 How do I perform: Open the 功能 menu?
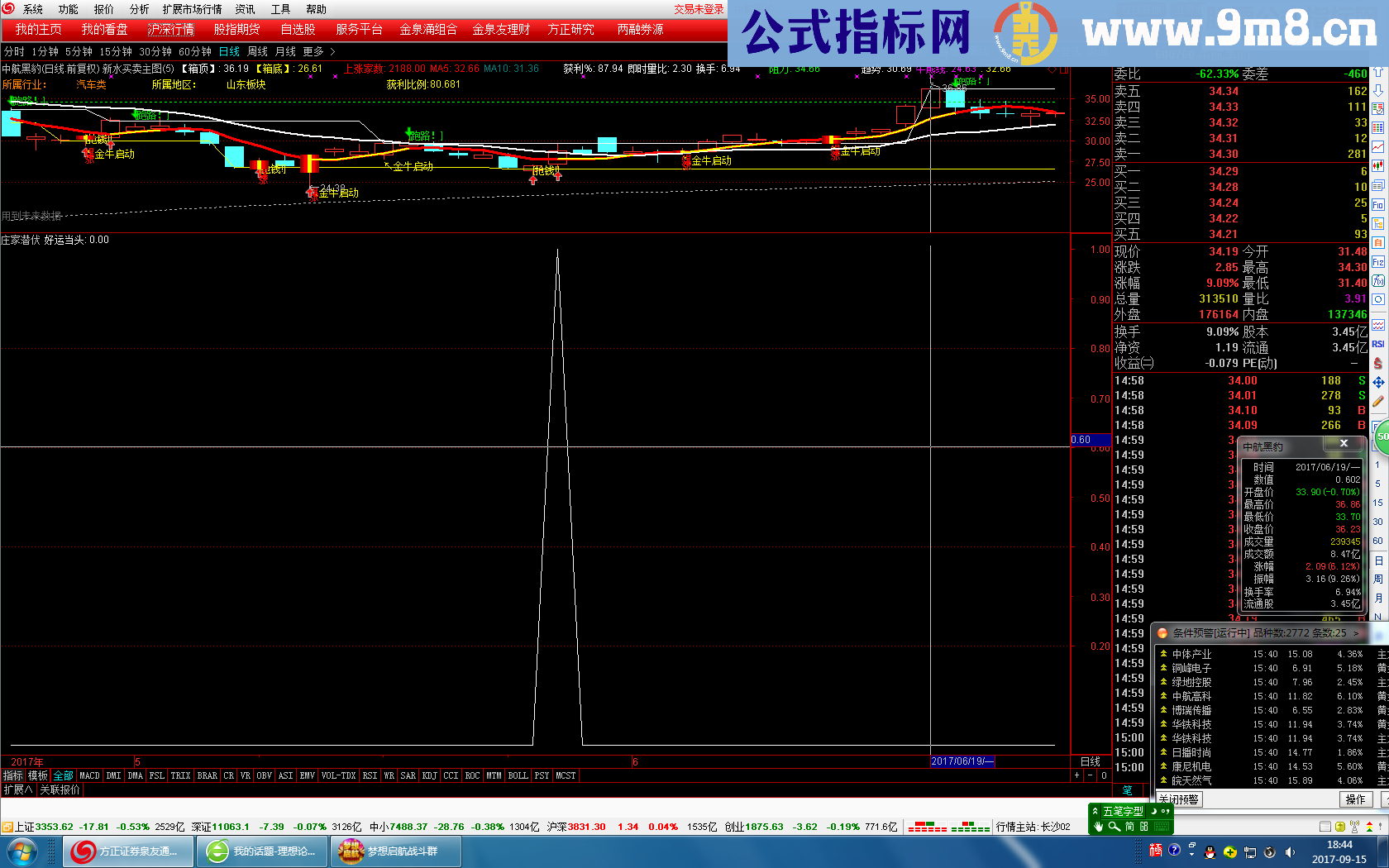[x=68, y=9]
